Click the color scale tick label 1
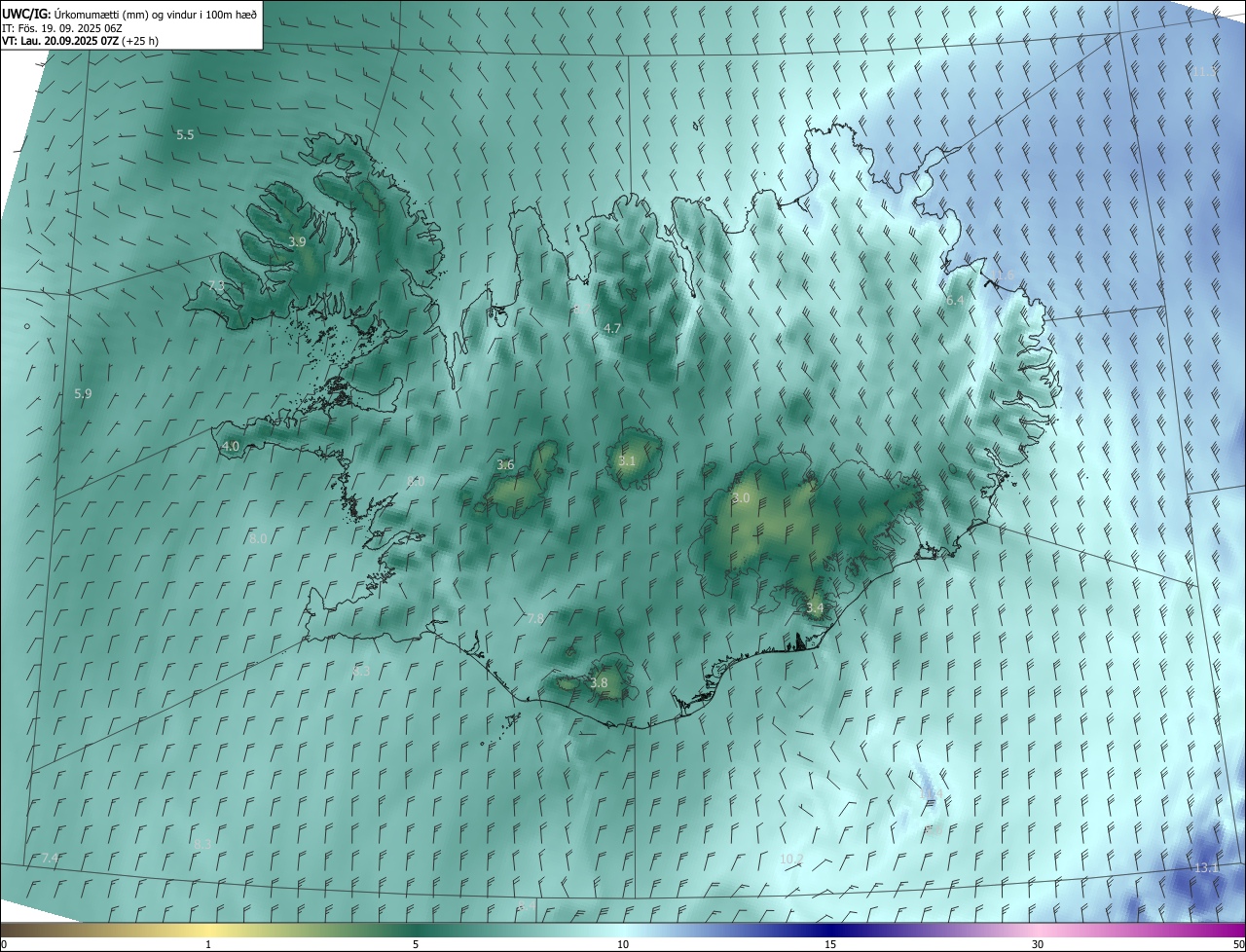 (x=208, y=945)
